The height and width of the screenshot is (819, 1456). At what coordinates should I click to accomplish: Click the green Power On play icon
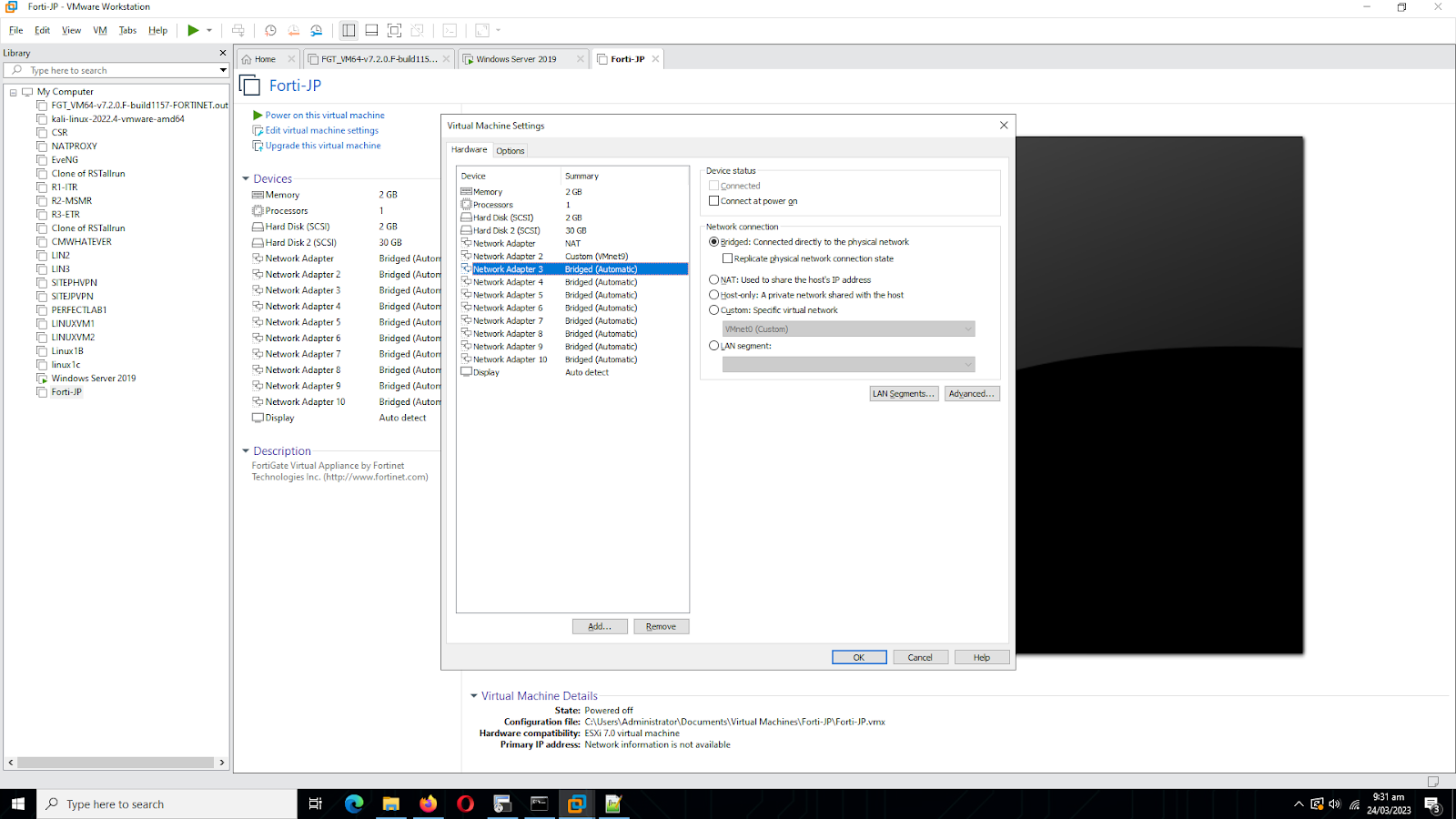193,30
